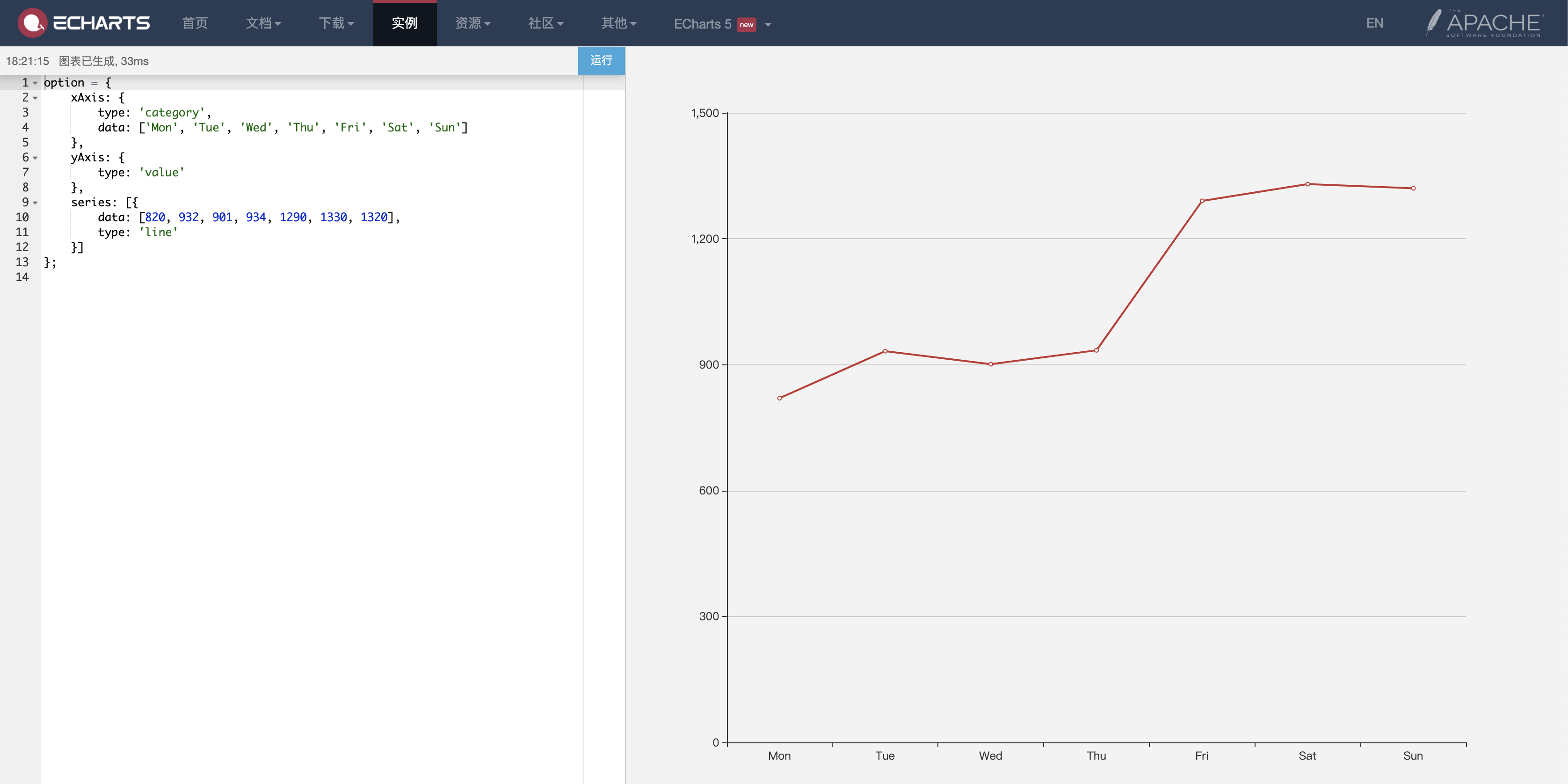Viewport: 1568px width, 784px height.
Task: Collapse the xAxis code block fold arrow
Action: [x=35, y=98]
